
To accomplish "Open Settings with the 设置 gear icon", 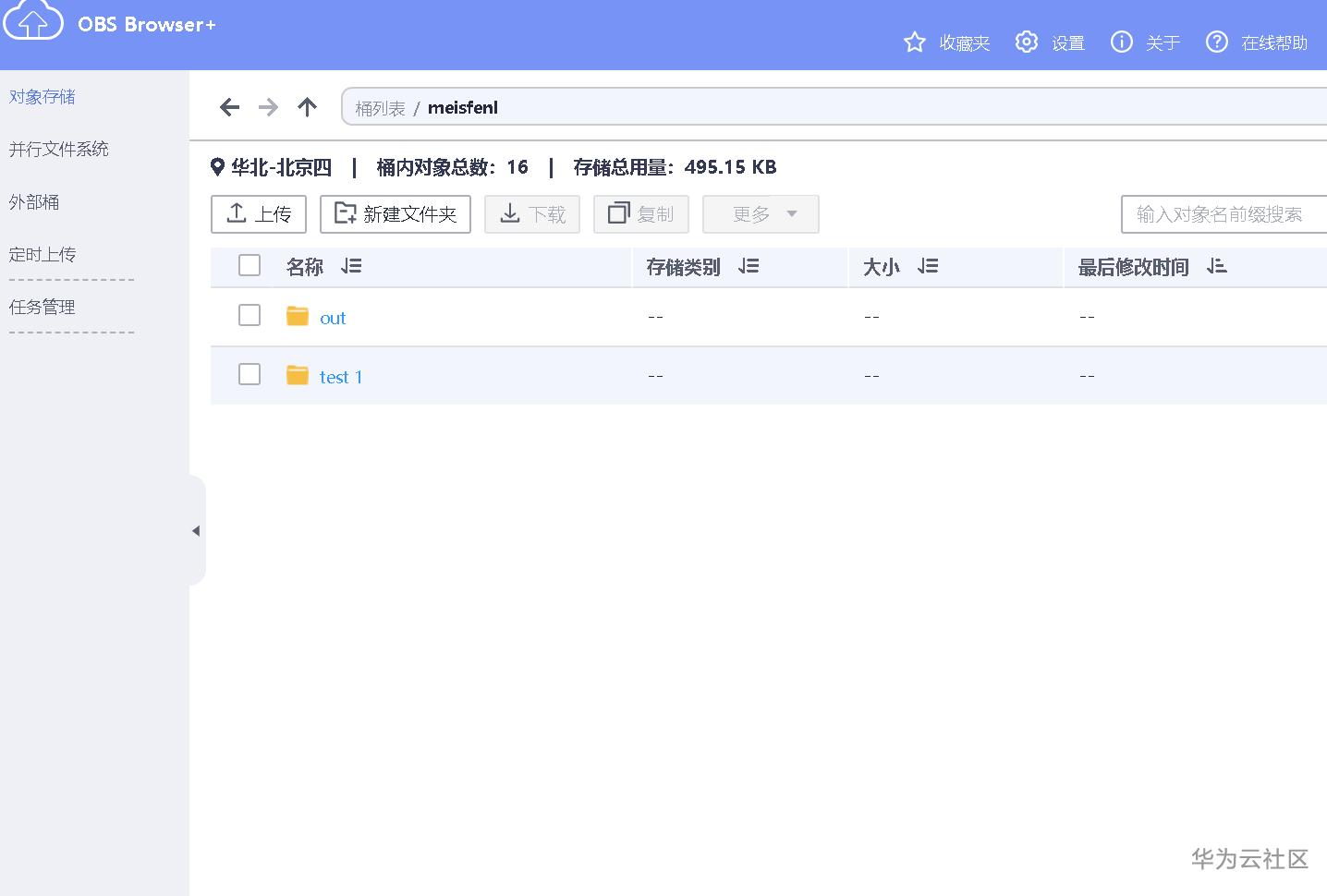I will 1026,42.
